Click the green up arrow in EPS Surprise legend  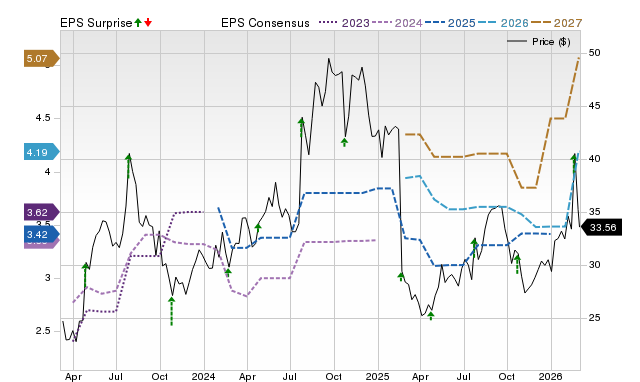[138, 22]
